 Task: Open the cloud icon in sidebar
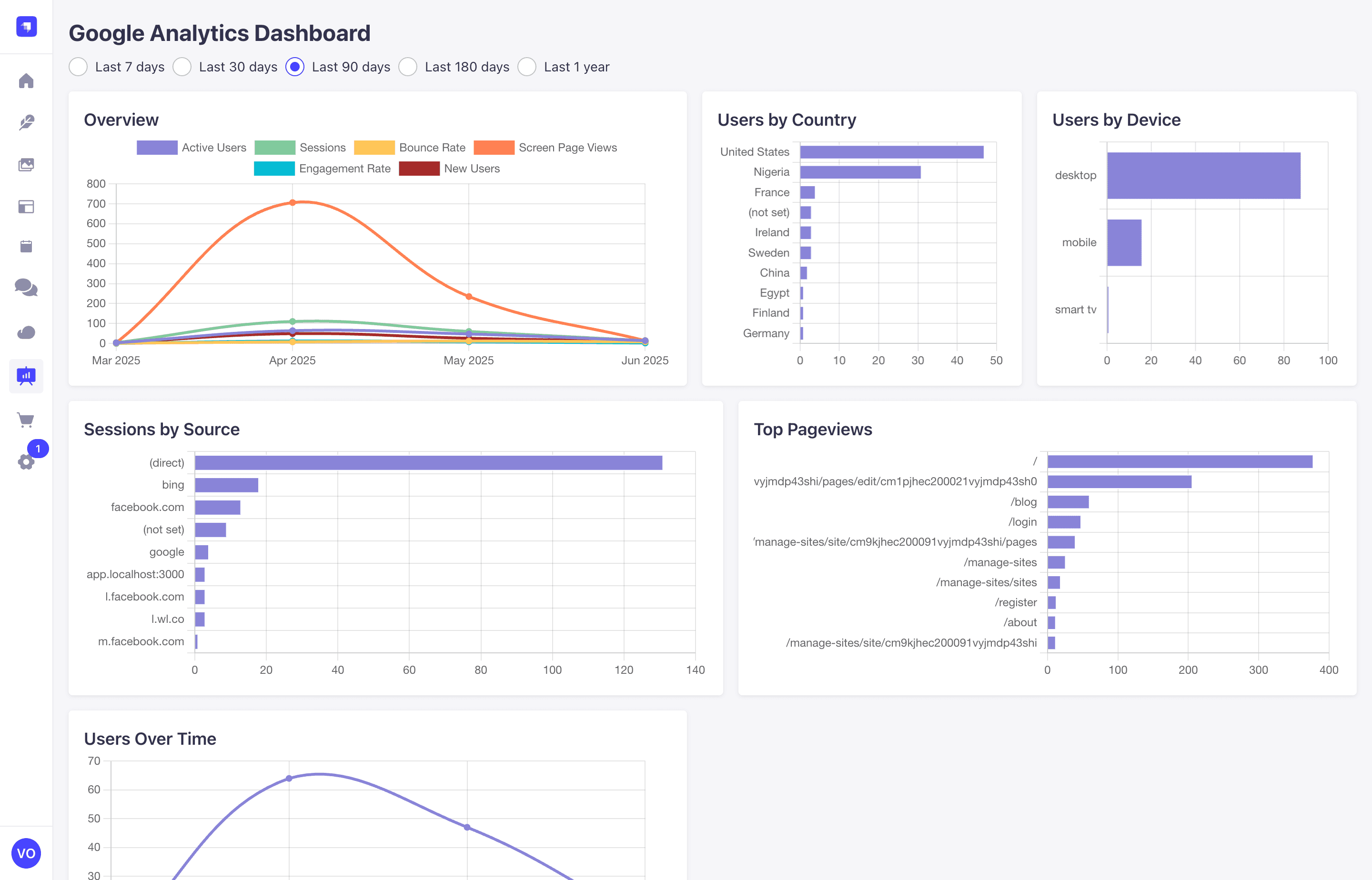coord(26,332)
